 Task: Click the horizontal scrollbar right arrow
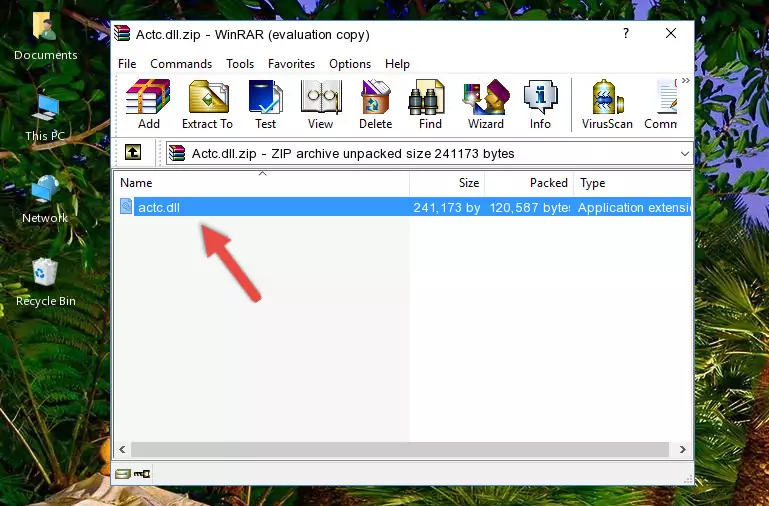click(682, 449)
